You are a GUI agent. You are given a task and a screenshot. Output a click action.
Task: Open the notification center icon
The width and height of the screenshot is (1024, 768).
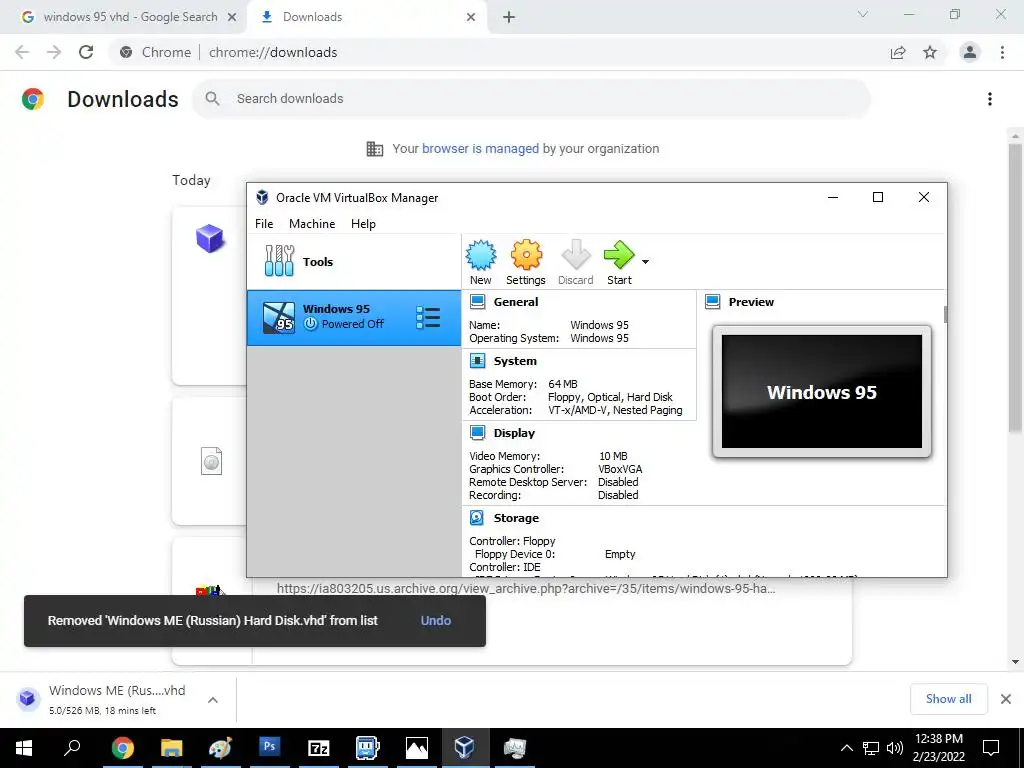991,748
